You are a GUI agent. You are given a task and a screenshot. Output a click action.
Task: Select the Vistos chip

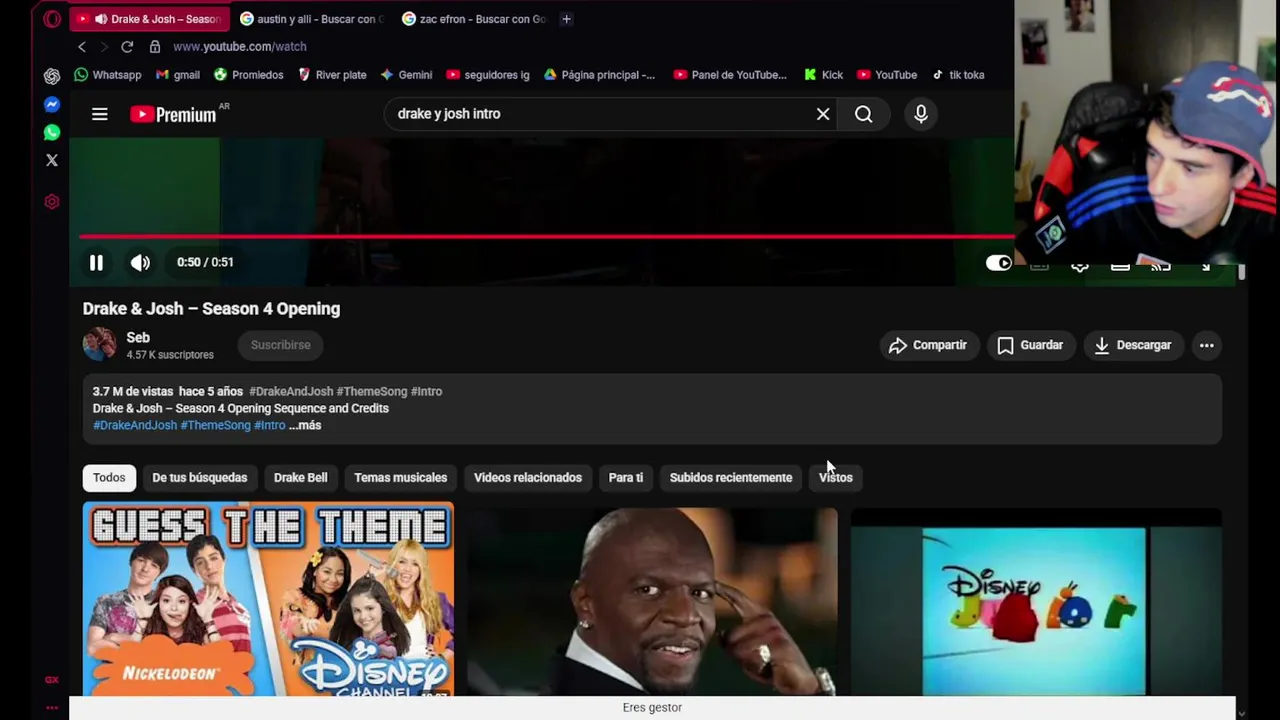pos(836,478)
